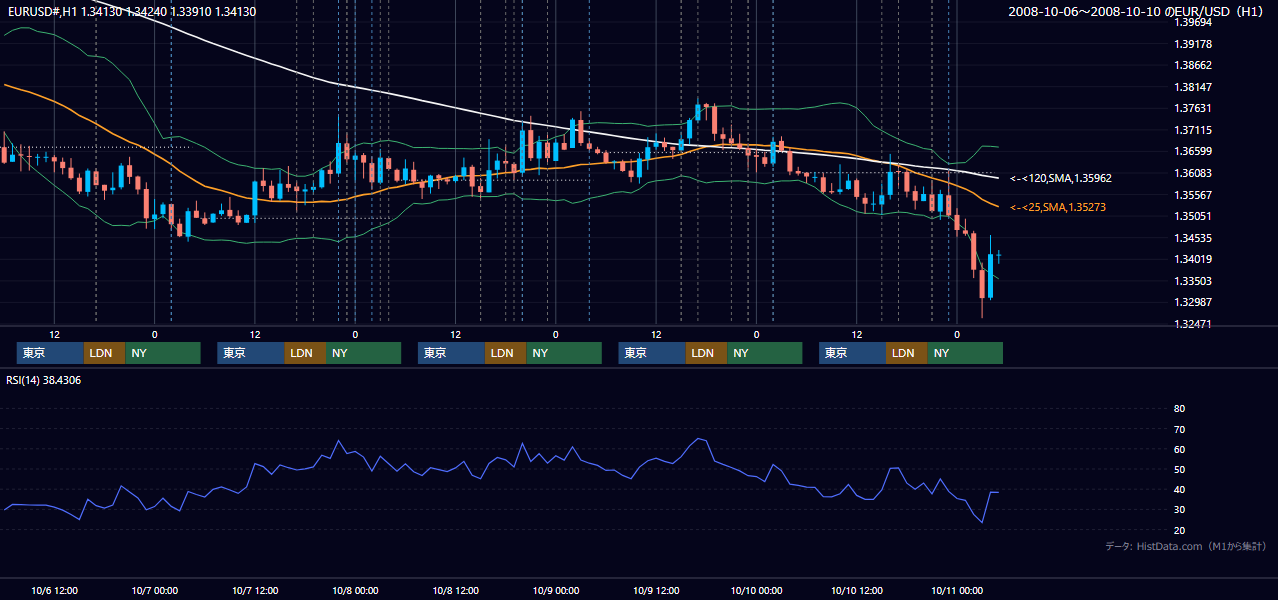This screenshot has width=1278, height=600.
Task: Click price axis label 1.39694
Action: (1193, 22)
